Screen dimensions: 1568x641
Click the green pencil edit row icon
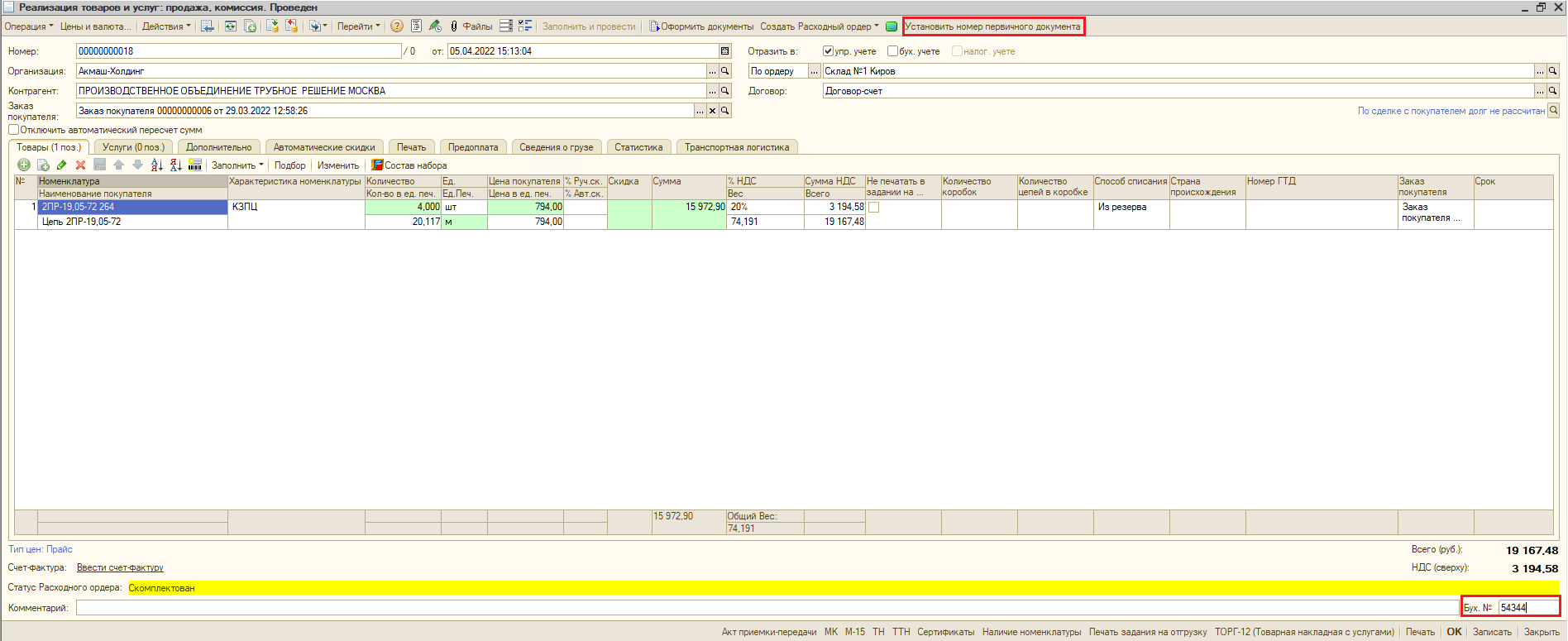(x=62, y=165)
